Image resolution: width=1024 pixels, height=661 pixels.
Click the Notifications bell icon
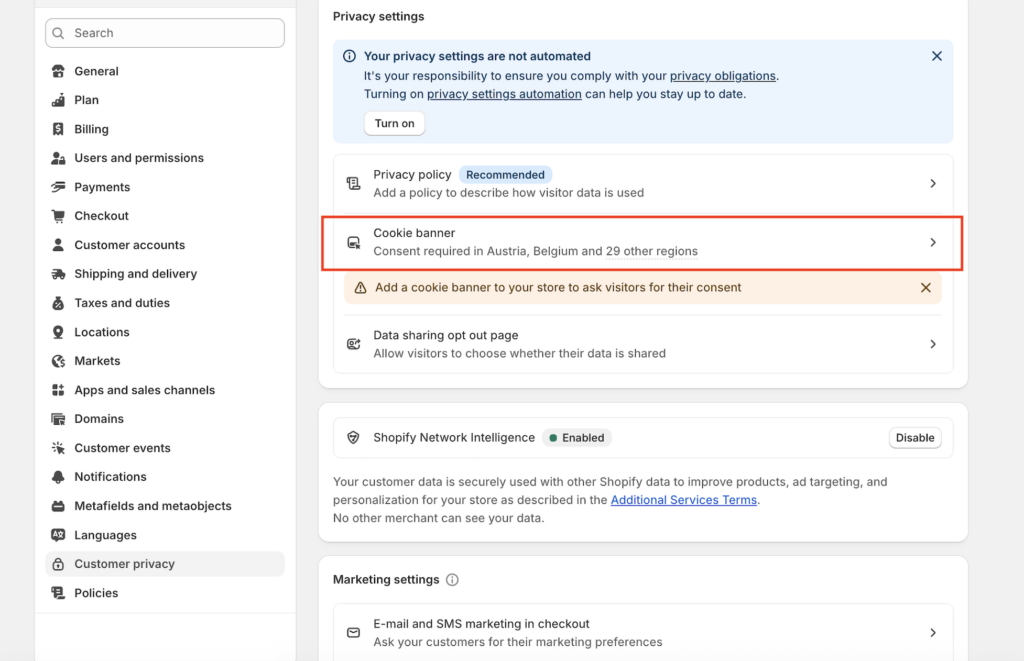pyautogui.click(x=58, y=477)
